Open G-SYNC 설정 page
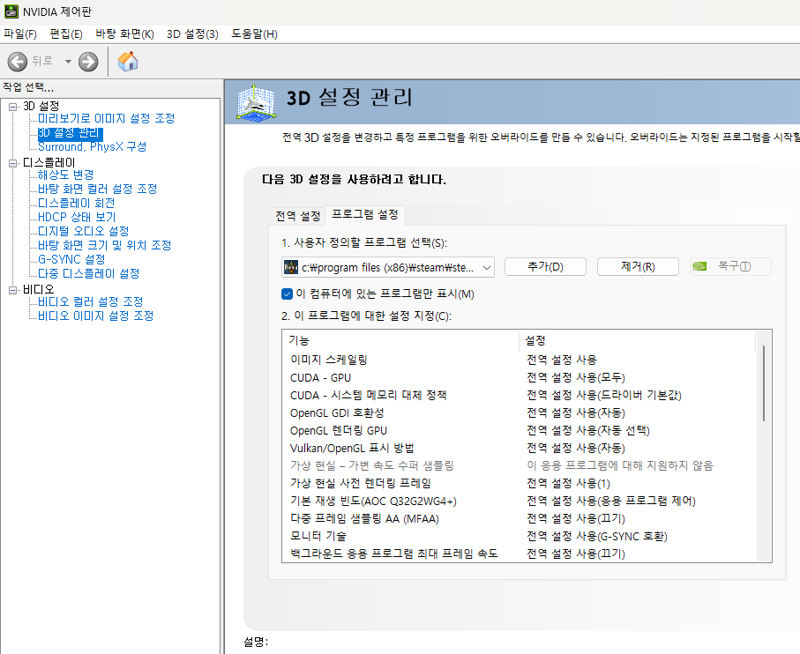This screenshot has width=800, height=654. 71,260
